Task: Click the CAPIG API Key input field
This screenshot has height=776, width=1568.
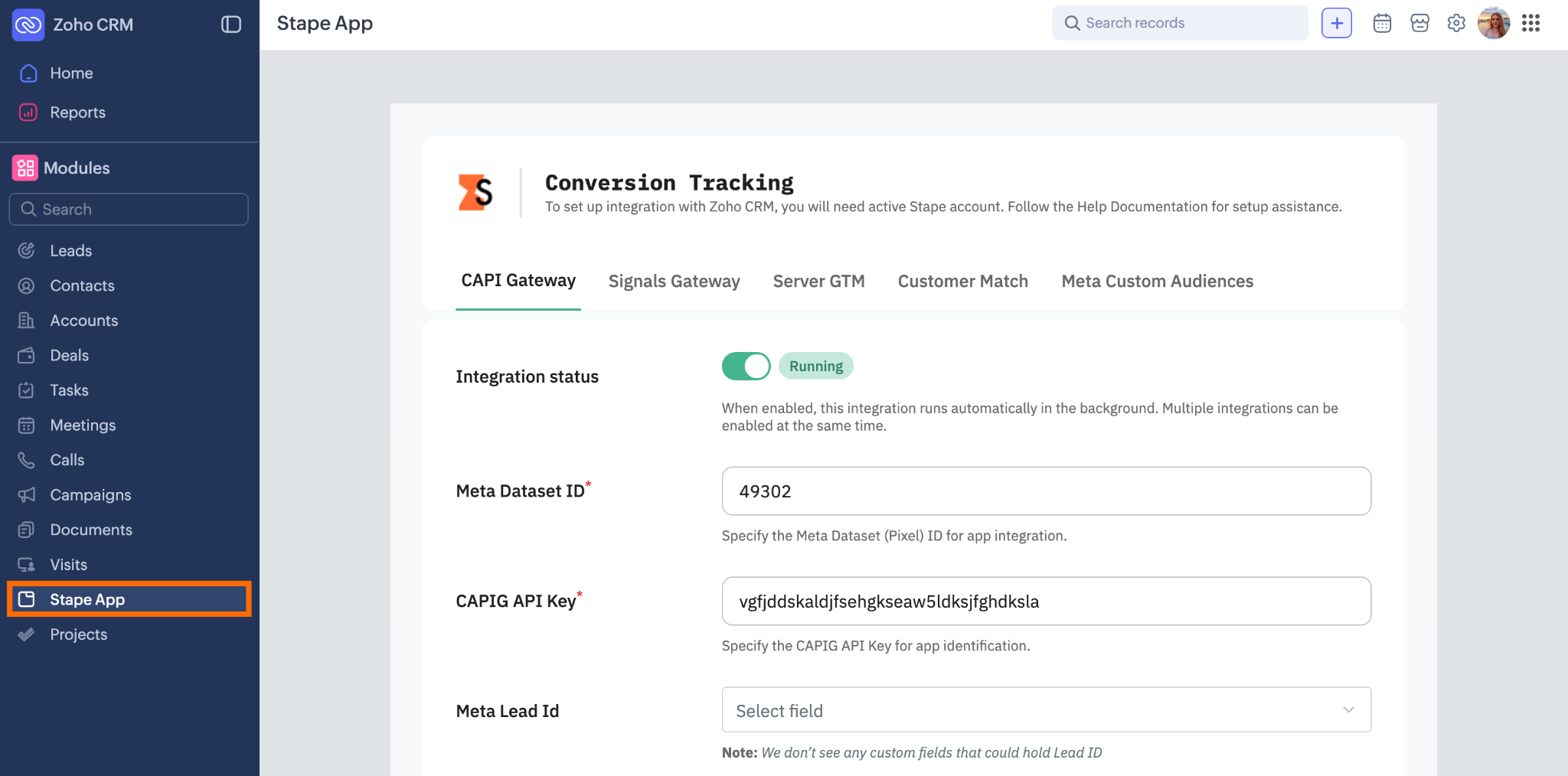Action: pyautogui.click(x=1047, y=602)
